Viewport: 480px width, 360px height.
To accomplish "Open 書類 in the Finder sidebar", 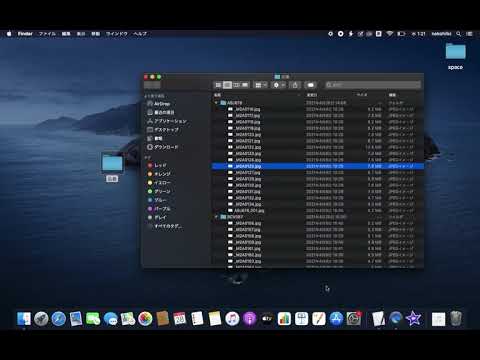I will click(x=155, y=138).
